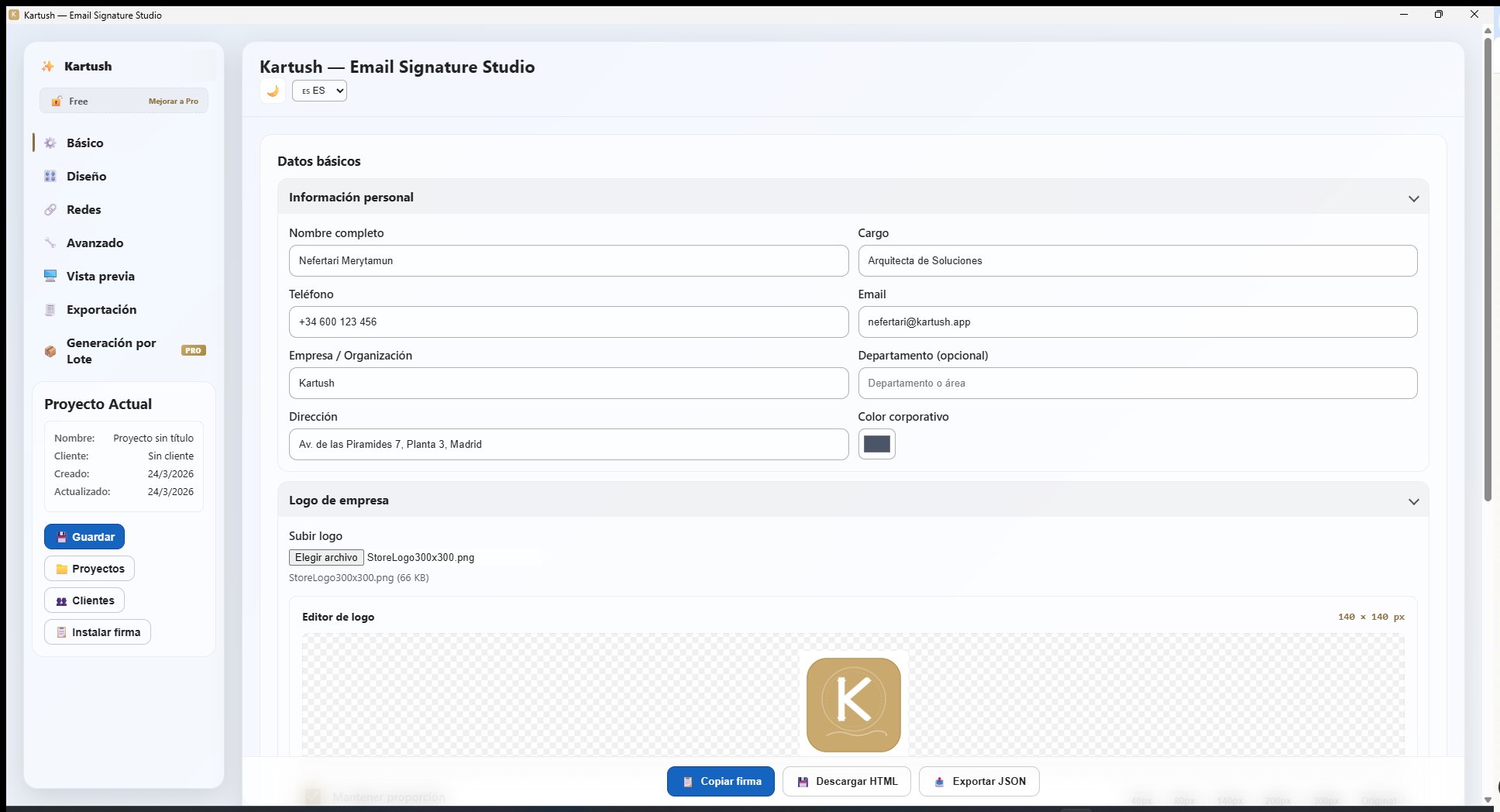The height and width of the screenshot is (812, 1500).
Task: Click the Clientes people icon
Action: [x=62, y=601]
